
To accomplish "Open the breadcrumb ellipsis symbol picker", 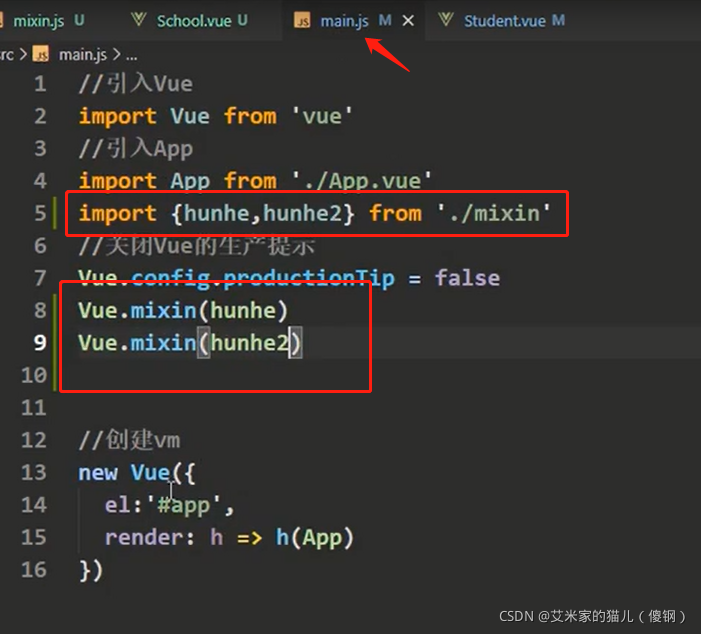I will tap(131, 55).
